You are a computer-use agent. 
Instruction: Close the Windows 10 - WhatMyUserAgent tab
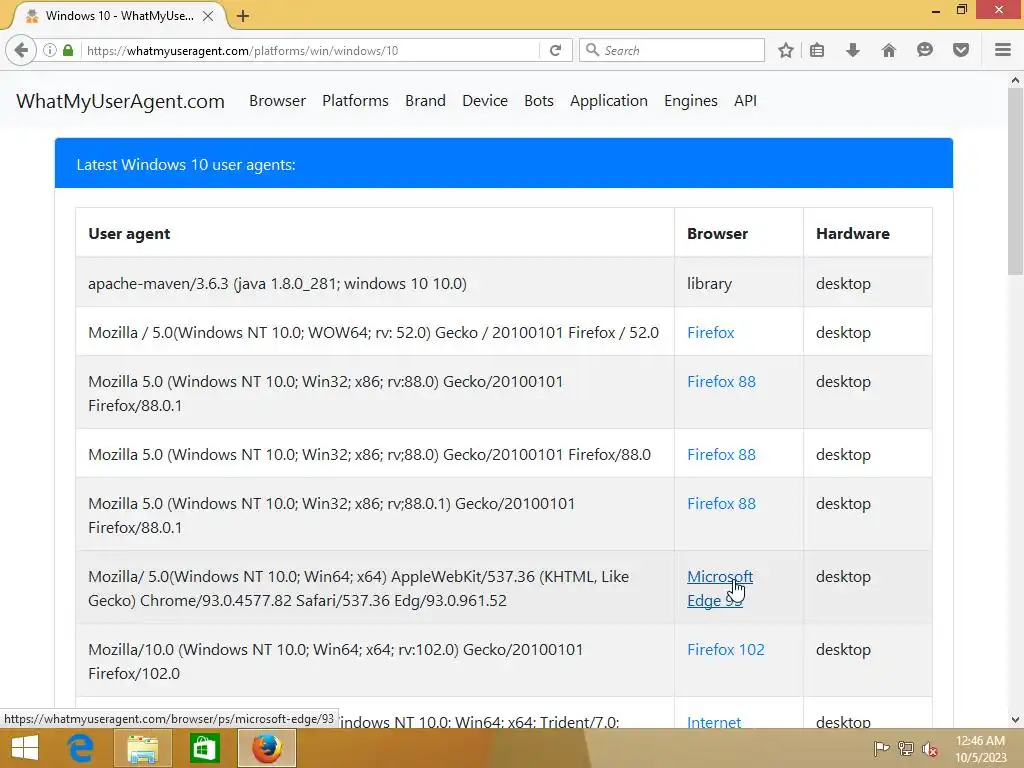pos(208,16)
